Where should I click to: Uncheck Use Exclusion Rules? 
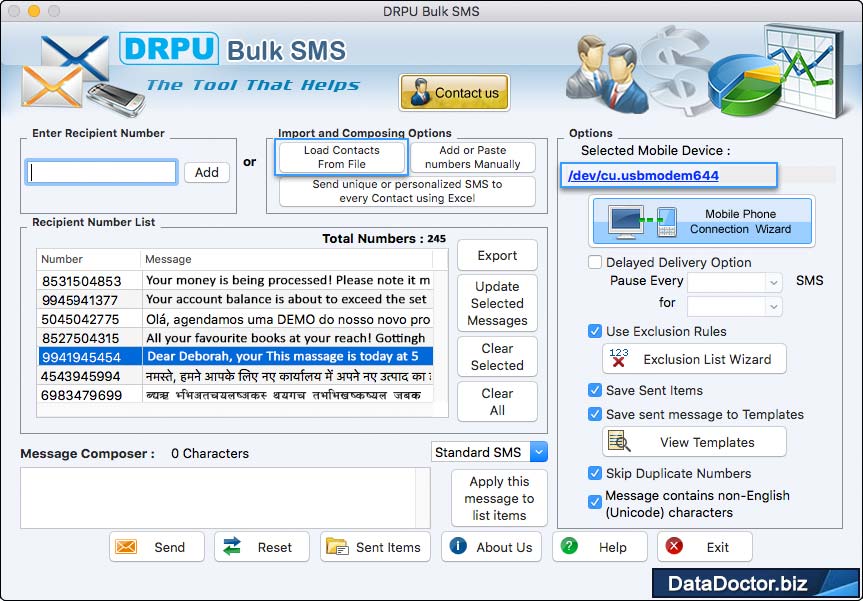click(x=594, y=331)
